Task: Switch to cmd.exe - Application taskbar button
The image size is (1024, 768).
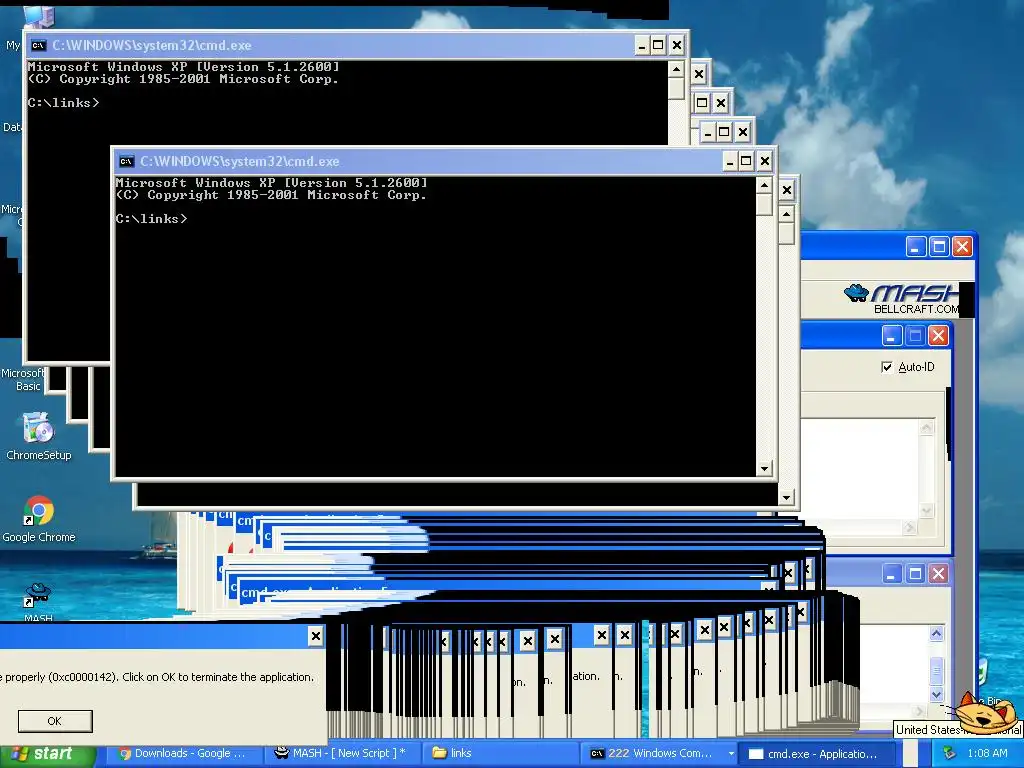Action: (815, 754)
